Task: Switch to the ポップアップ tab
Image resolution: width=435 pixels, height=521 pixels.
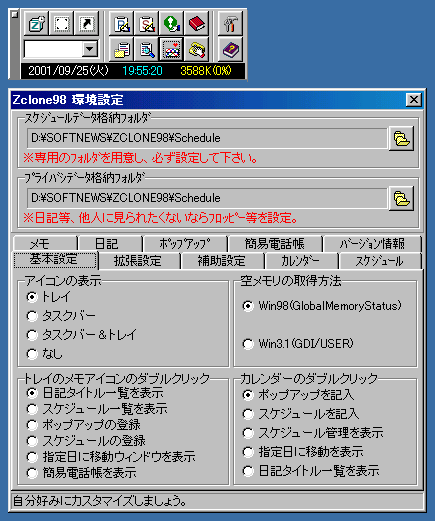Action: click(185, 244)
